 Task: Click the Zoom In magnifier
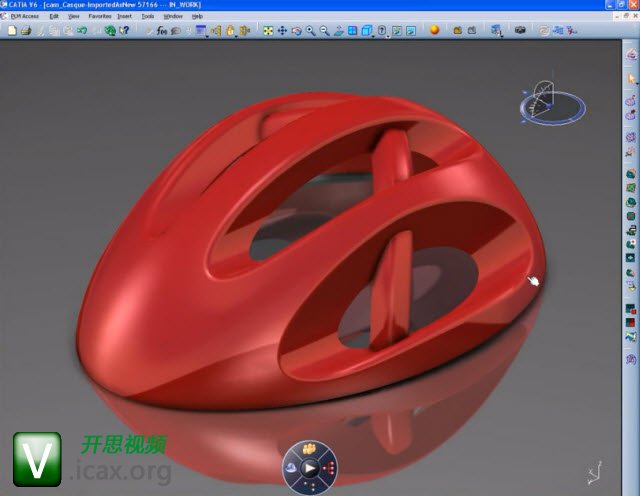point(311,31)
